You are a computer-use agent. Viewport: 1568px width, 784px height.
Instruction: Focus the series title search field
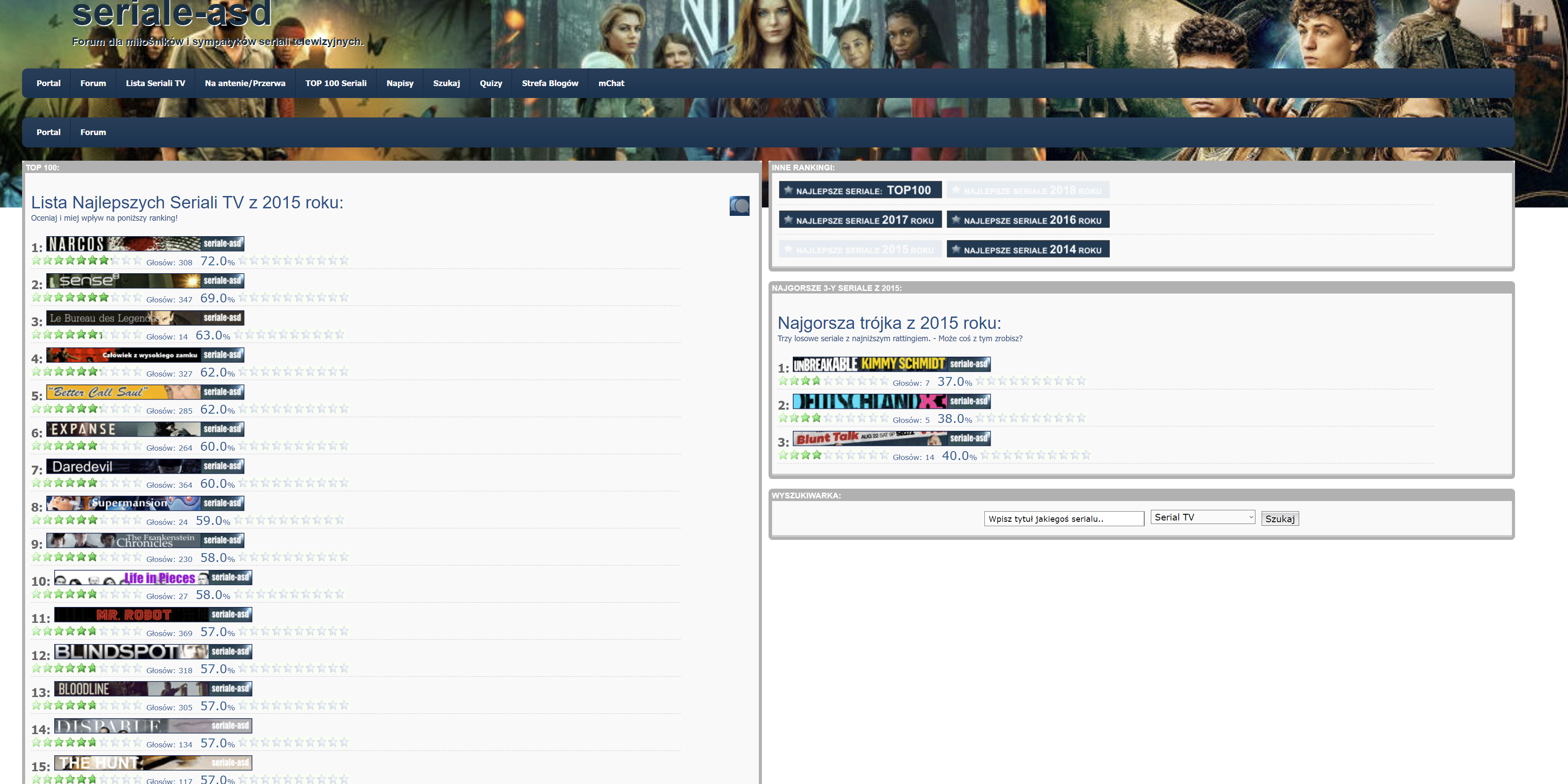tap(1064, 519)
